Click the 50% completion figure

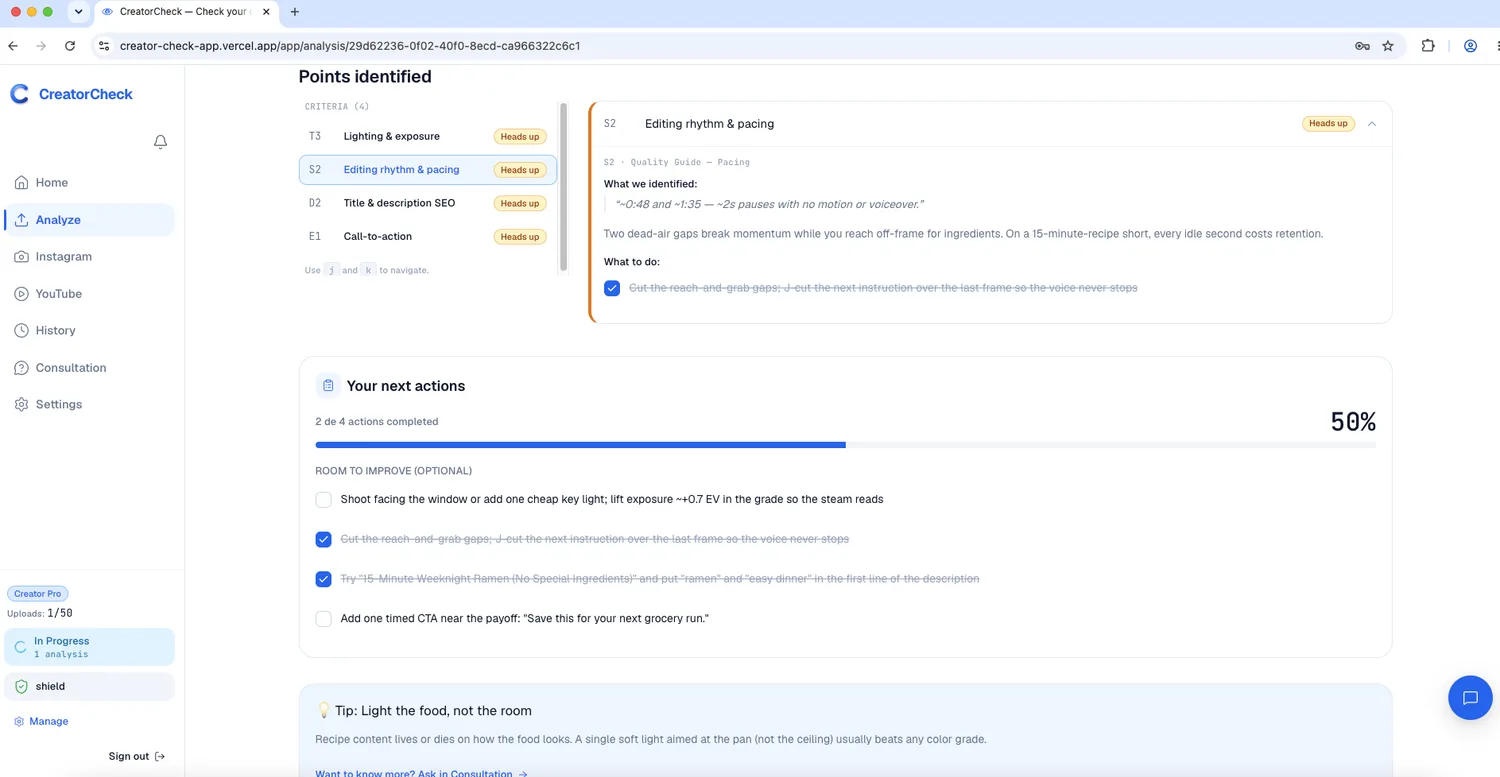tap(1353, 422)
